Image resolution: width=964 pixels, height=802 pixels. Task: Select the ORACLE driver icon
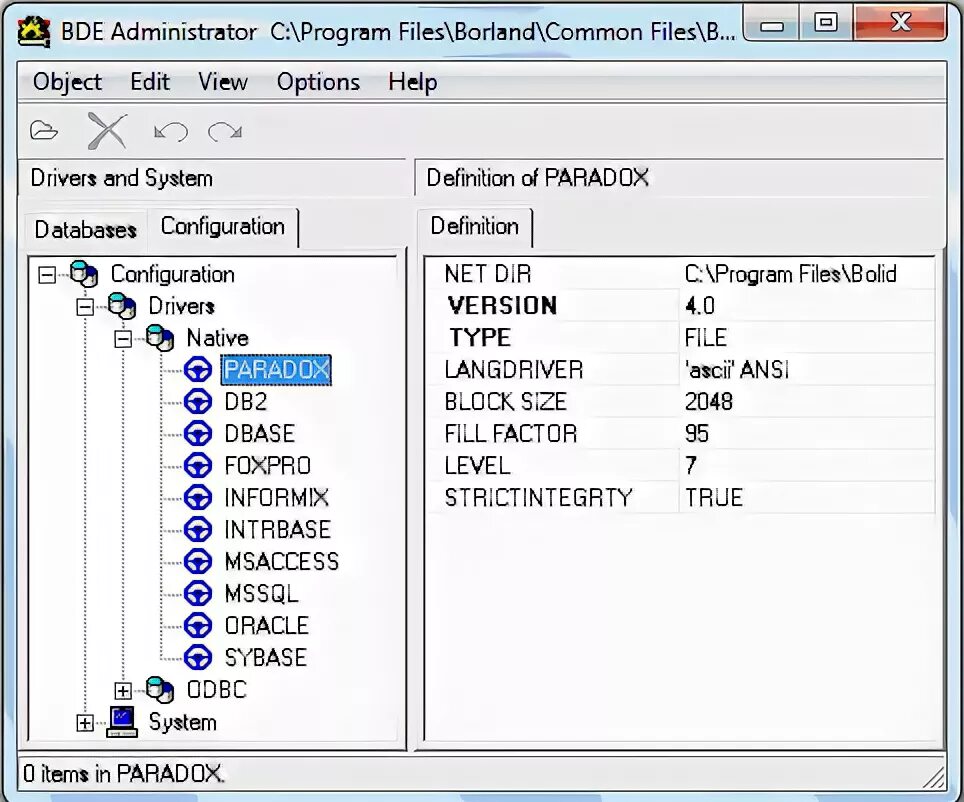(197, 625)
